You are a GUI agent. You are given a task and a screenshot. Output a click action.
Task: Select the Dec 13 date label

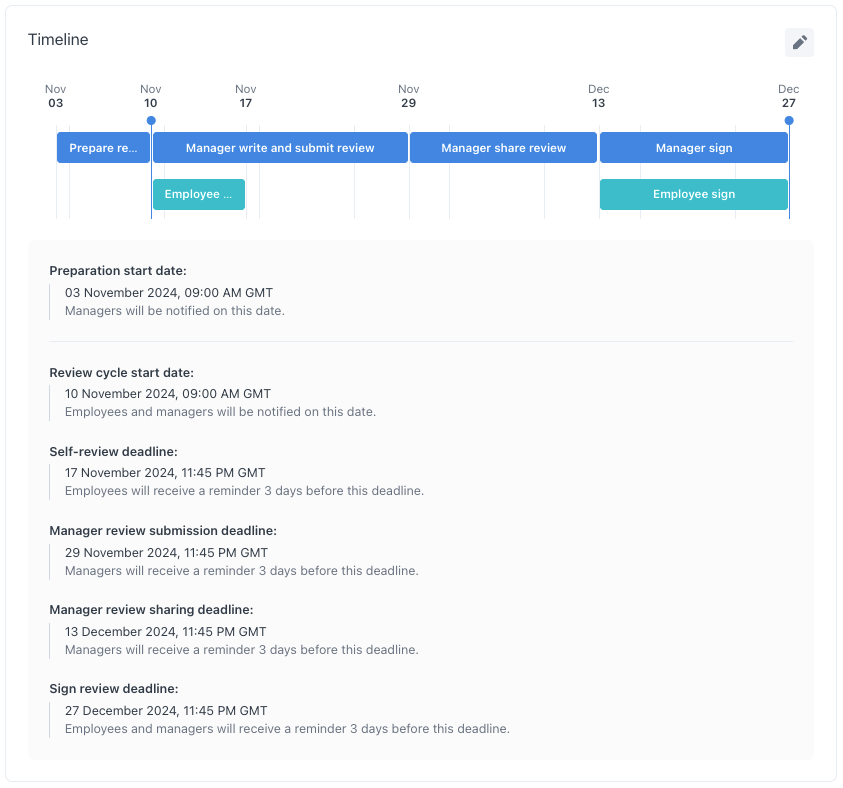click(598, 96)
